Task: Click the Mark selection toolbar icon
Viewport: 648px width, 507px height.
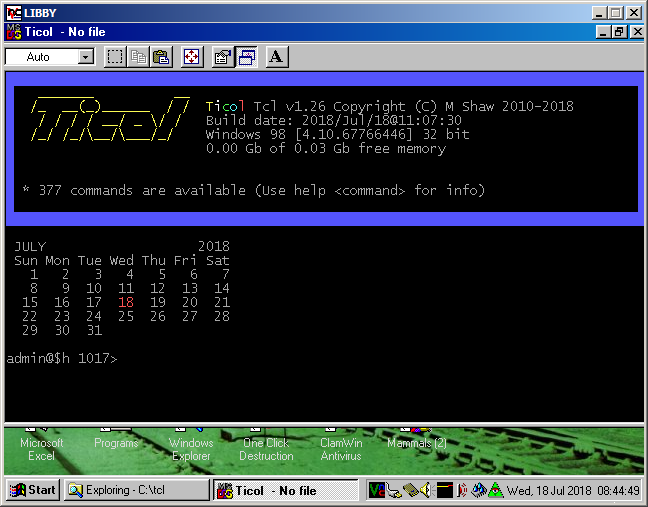Action: coord(114,57)
